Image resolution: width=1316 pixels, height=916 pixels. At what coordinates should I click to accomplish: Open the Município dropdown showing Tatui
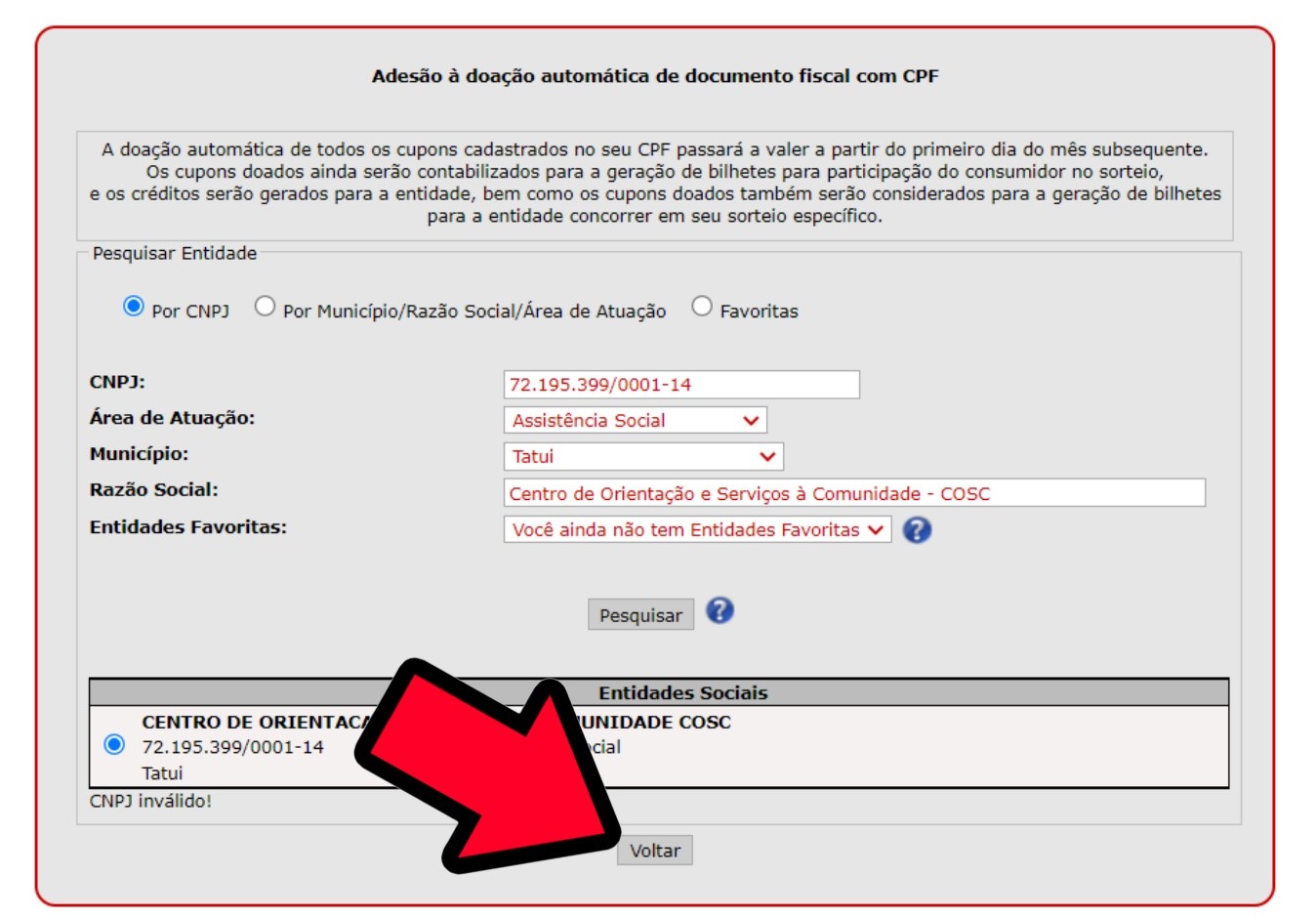pyautogui.click(x=643, y=456)
